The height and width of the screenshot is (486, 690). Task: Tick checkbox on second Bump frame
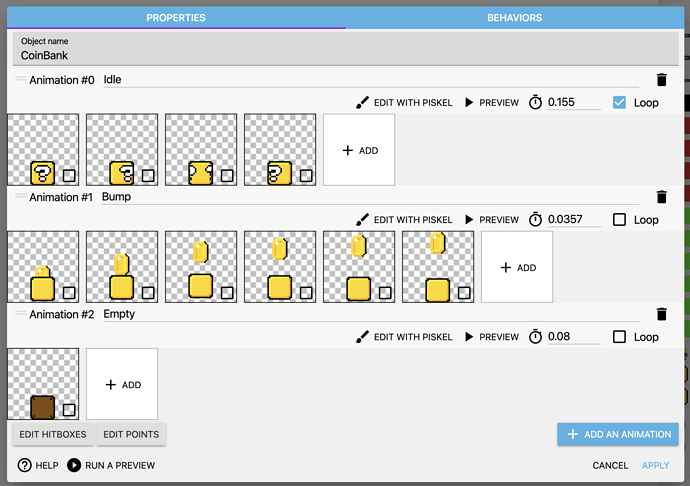click(148, 293)
